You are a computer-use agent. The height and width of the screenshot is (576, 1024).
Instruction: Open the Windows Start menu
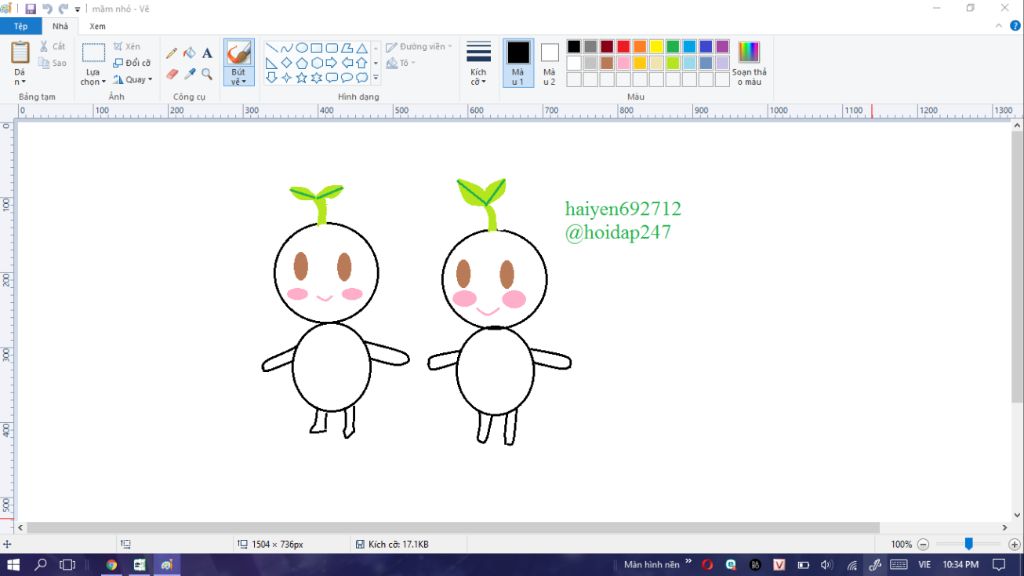click(13, 565)
